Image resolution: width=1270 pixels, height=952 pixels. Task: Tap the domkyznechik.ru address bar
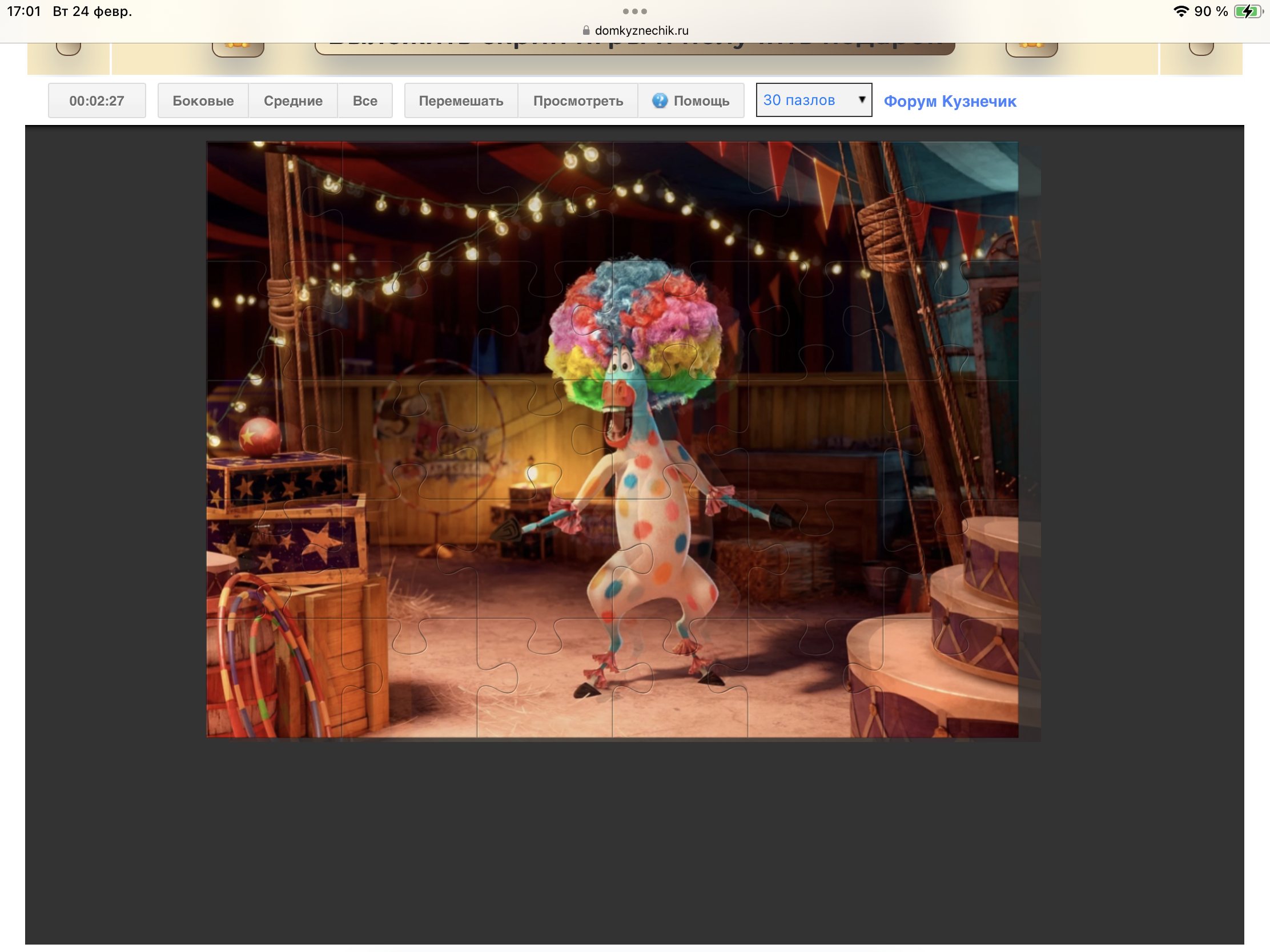pyautogui.click(x=641, y=30)
